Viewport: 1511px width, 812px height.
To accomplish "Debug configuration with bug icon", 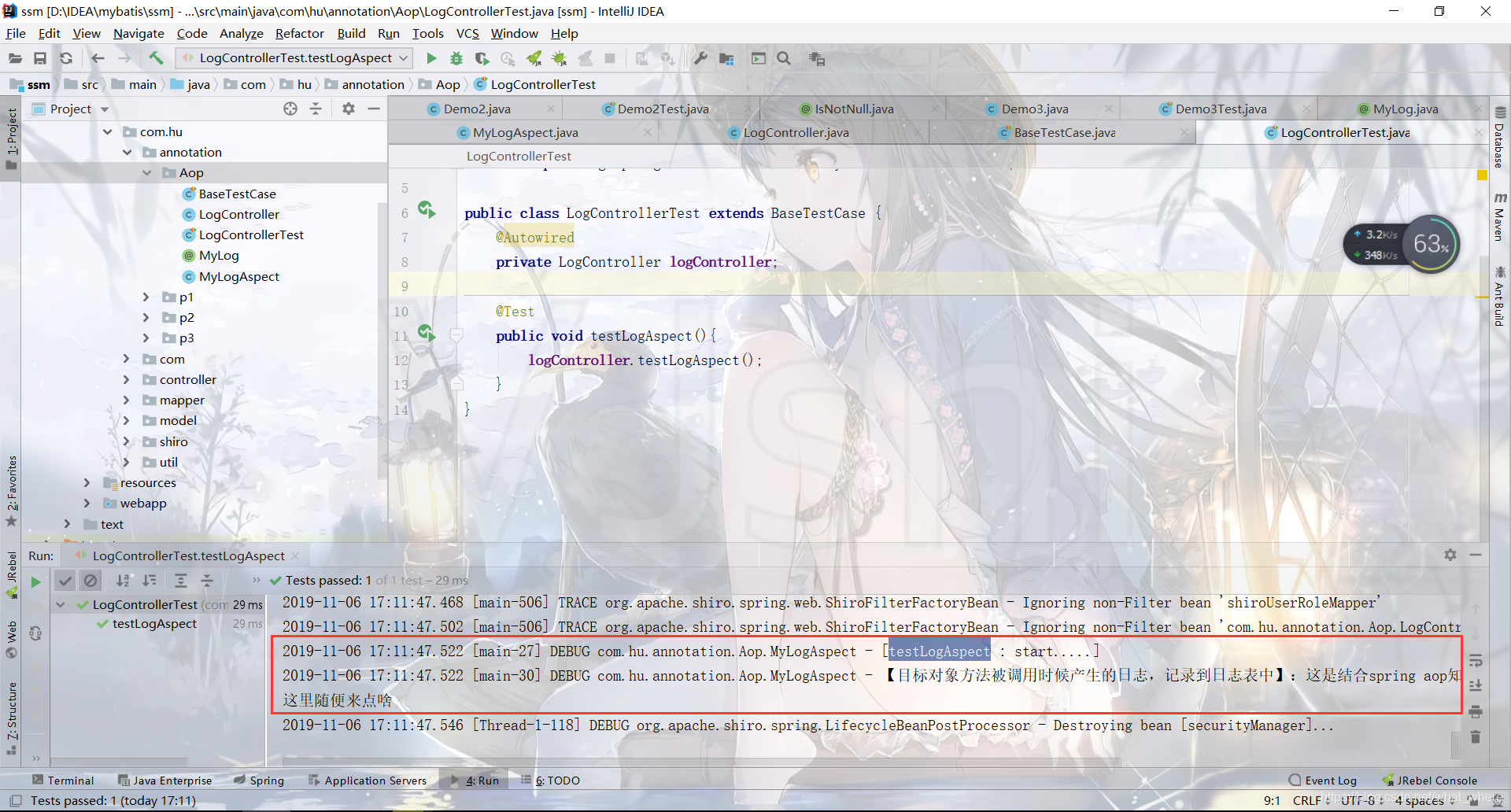I will click(456, 58).
